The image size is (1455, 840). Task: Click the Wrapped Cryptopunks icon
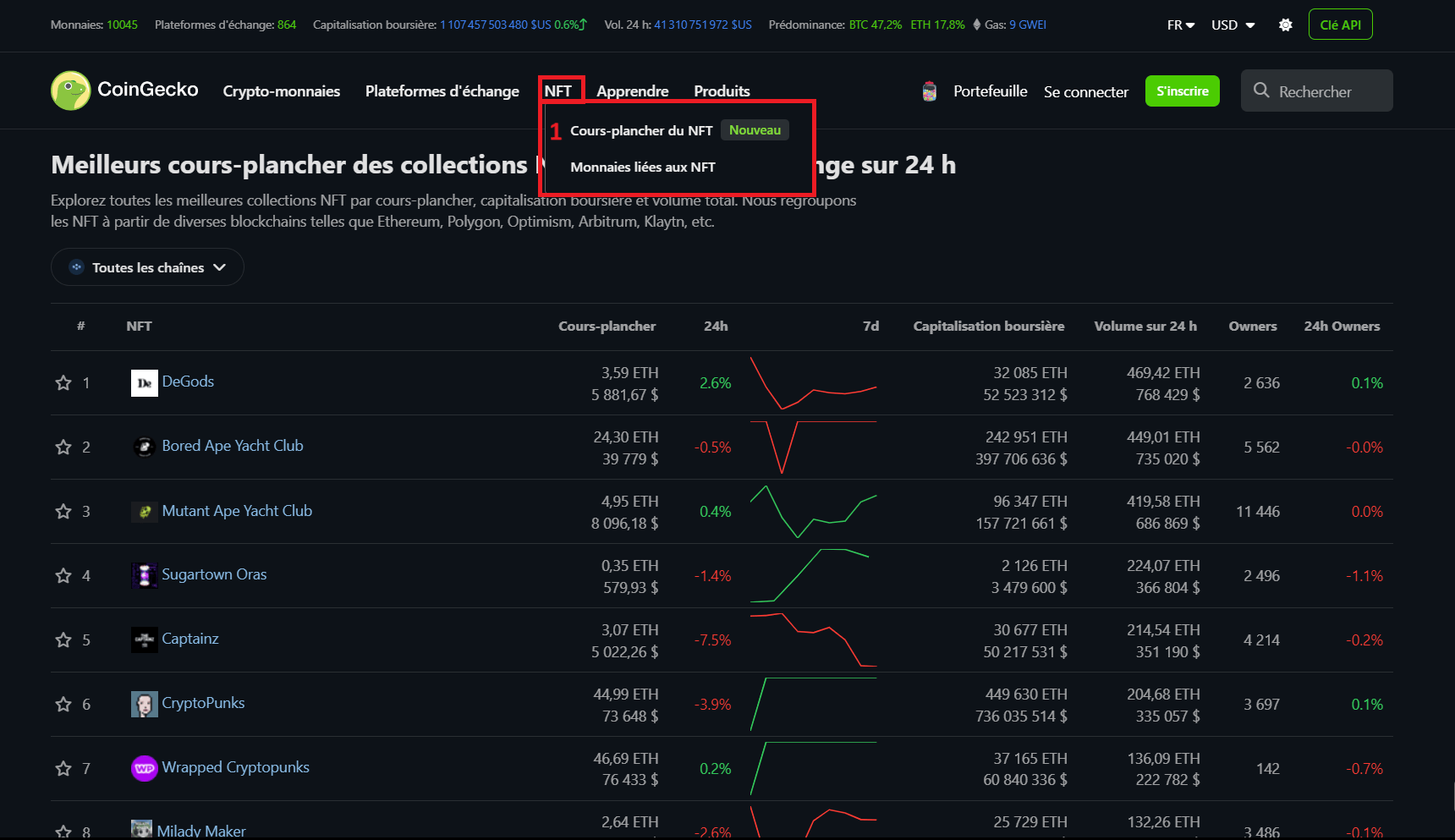pos(145,768)
